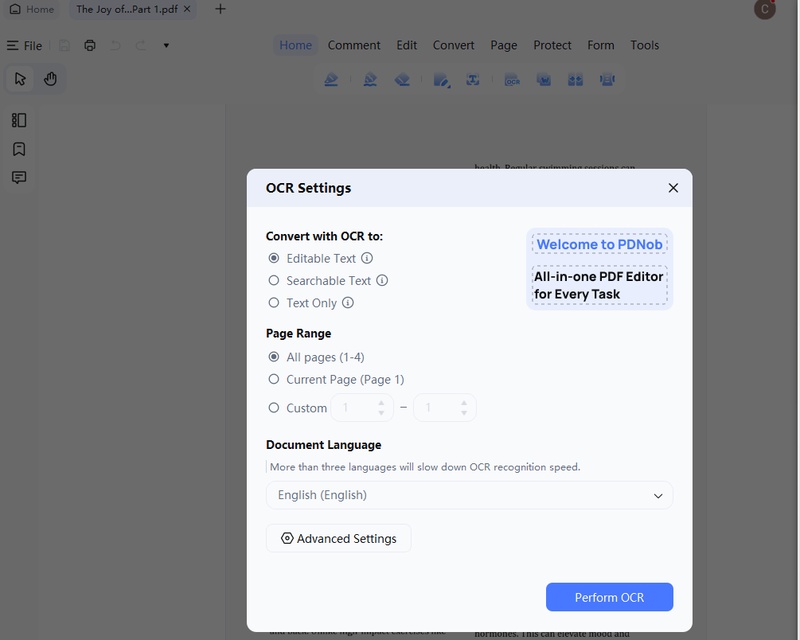Screen dimensions: 800x640
Task: Open the Edit Text tool
Action: (x=442, y=79)
